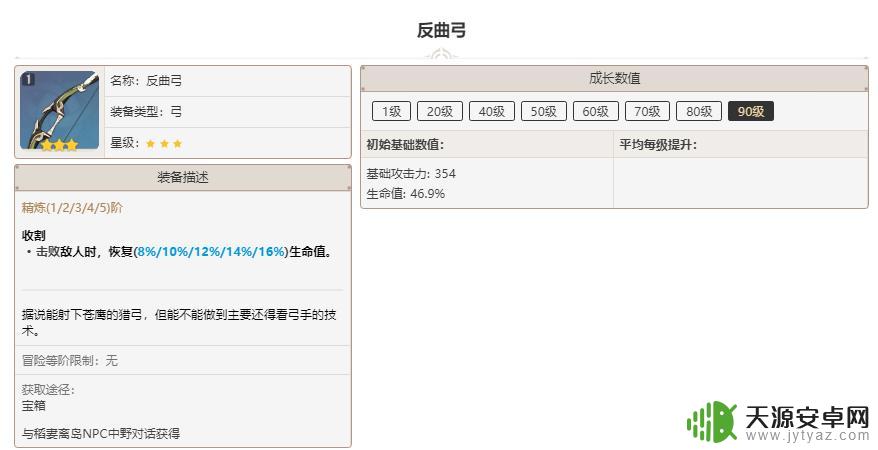Click the 基础攻击力: 354 value

(x=411, y=174)
